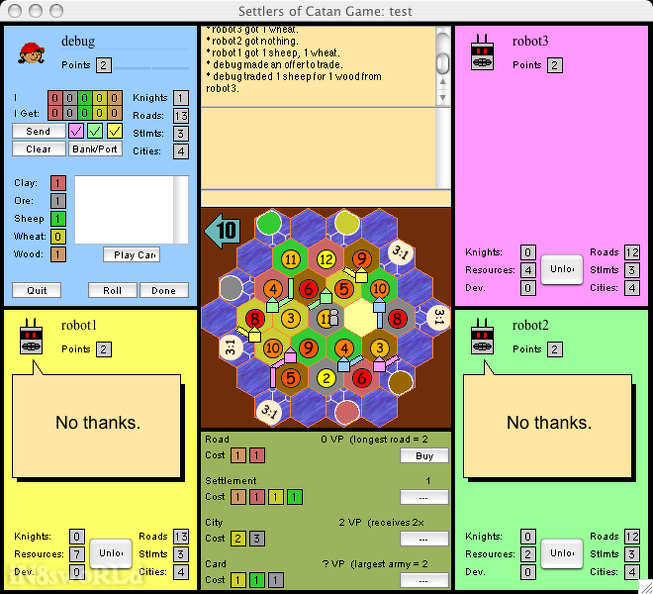Click the debug Clay resource count box
This screenshot has width=653, height=594.
coord(58,183)
